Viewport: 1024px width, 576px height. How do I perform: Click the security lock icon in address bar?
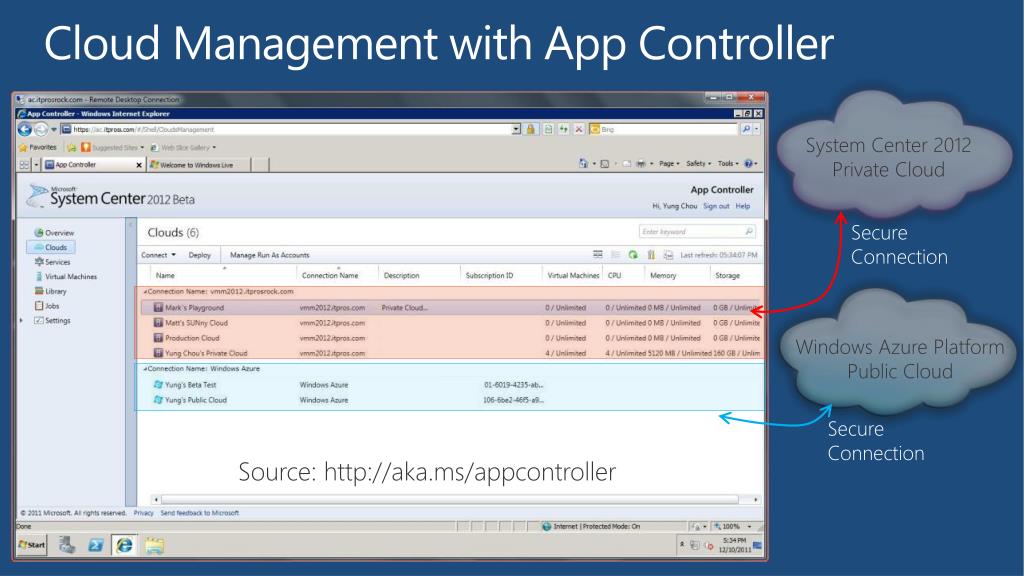(x=531, y=129)
